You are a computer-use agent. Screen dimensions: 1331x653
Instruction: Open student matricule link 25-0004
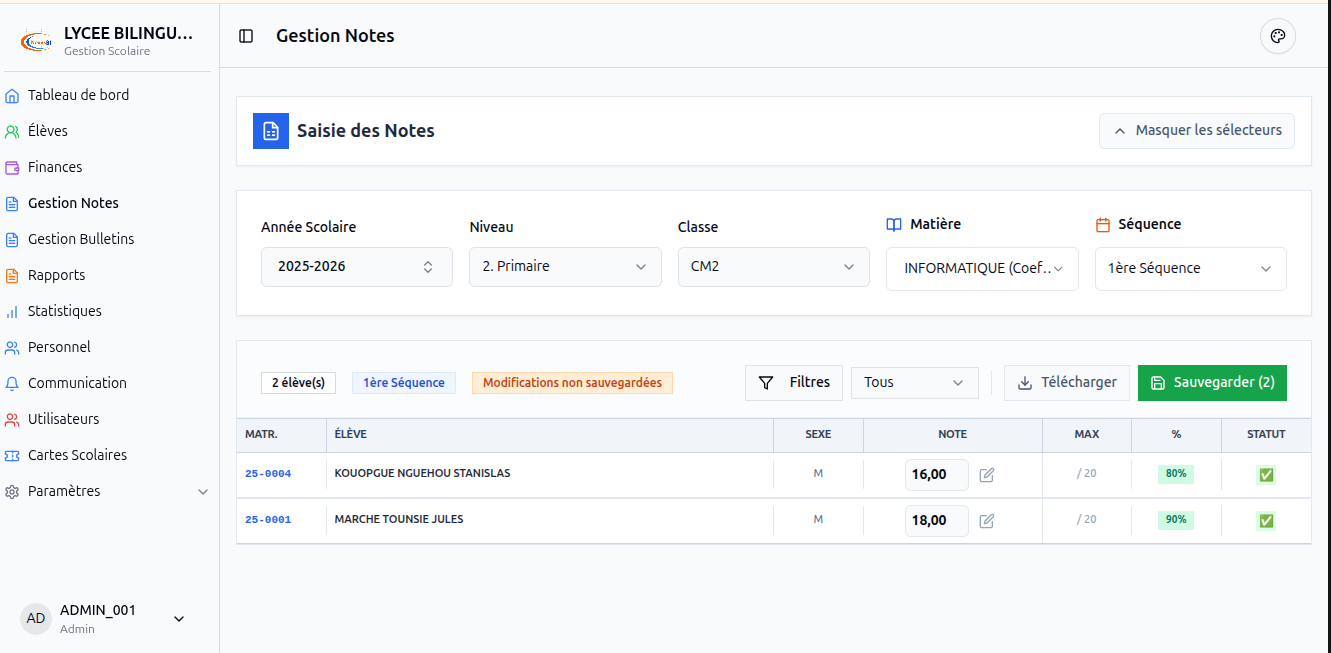pos(268,474)
